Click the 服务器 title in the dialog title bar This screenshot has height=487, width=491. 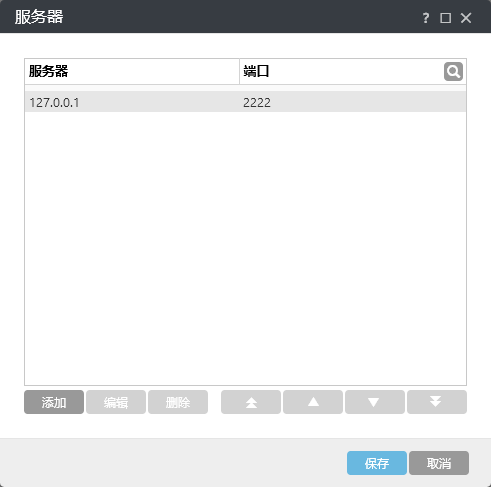click(x=39, y=17)
